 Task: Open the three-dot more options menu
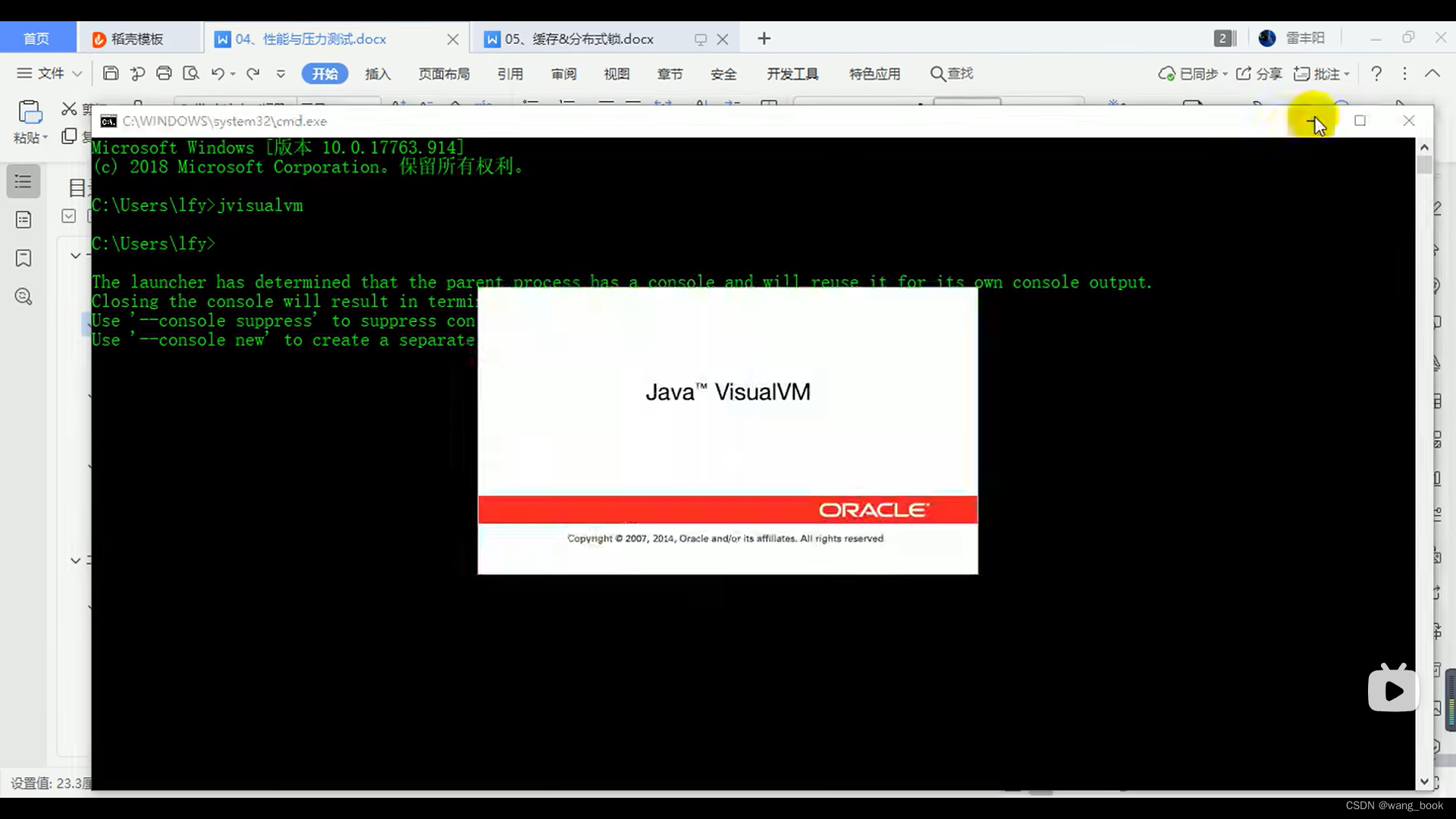pyautogui.click(x=1404, y=74)
